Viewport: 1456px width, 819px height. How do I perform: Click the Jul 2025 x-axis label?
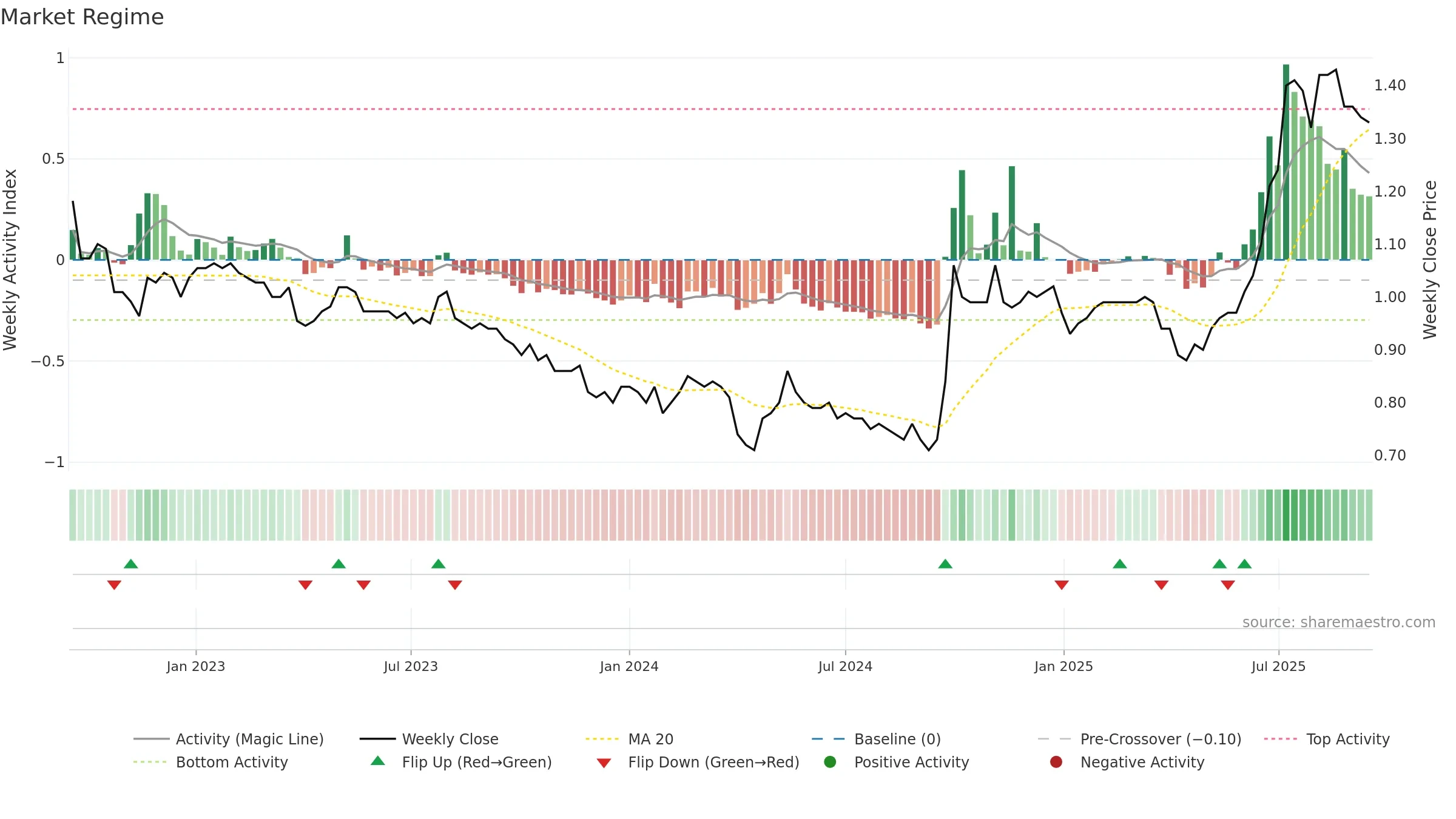tap(1278, 666)
